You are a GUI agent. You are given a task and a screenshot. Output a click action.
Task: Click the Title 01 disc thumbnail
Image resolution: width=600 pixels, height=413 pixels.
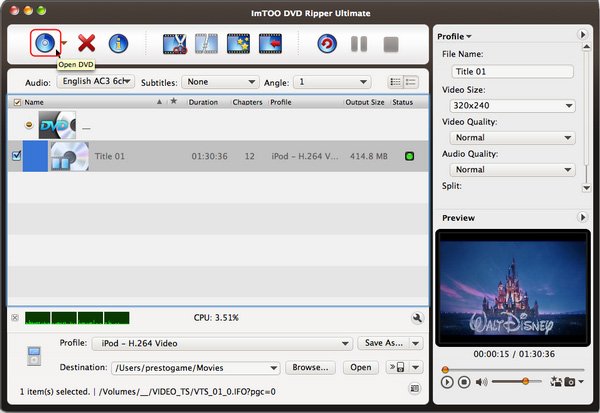70,156
